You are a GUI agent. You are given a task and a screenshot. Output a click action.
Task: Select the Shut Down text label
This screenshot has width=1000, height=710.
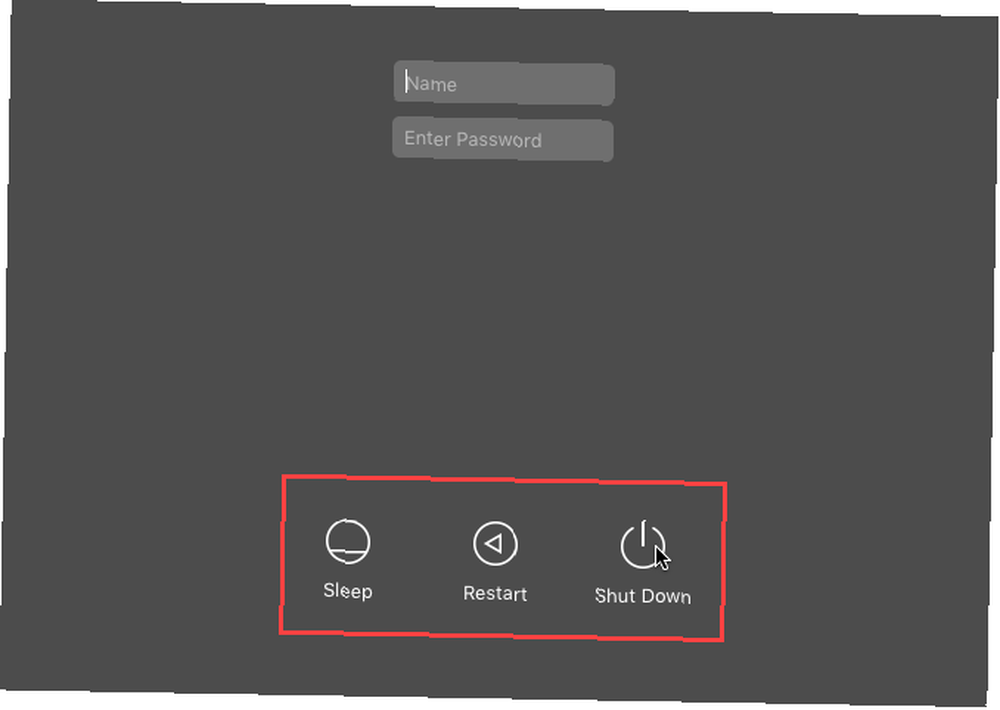pyautogui.click(x=643, y=596)
